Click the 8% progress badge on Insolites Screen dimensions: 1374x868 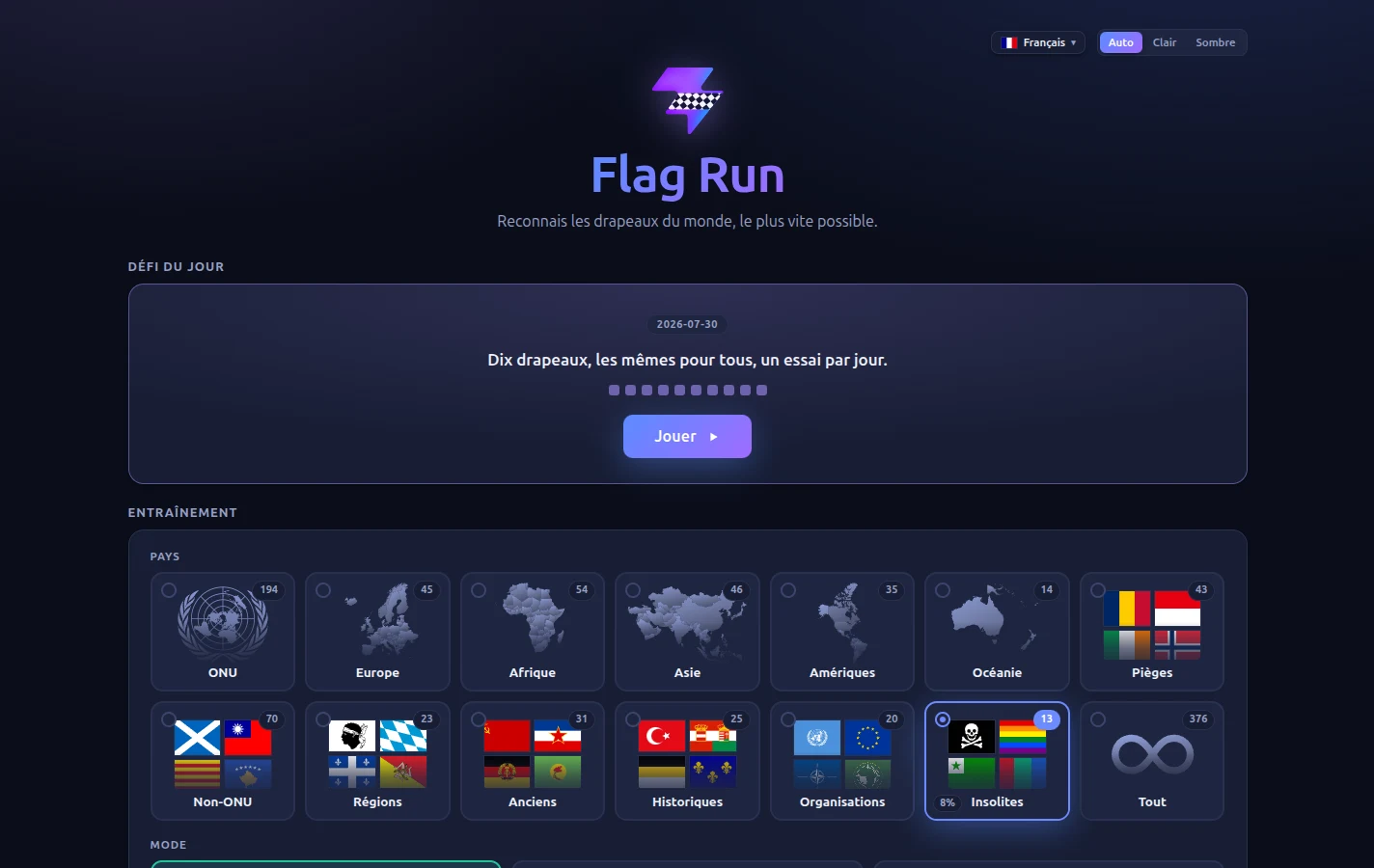click(x=948, y=802)
